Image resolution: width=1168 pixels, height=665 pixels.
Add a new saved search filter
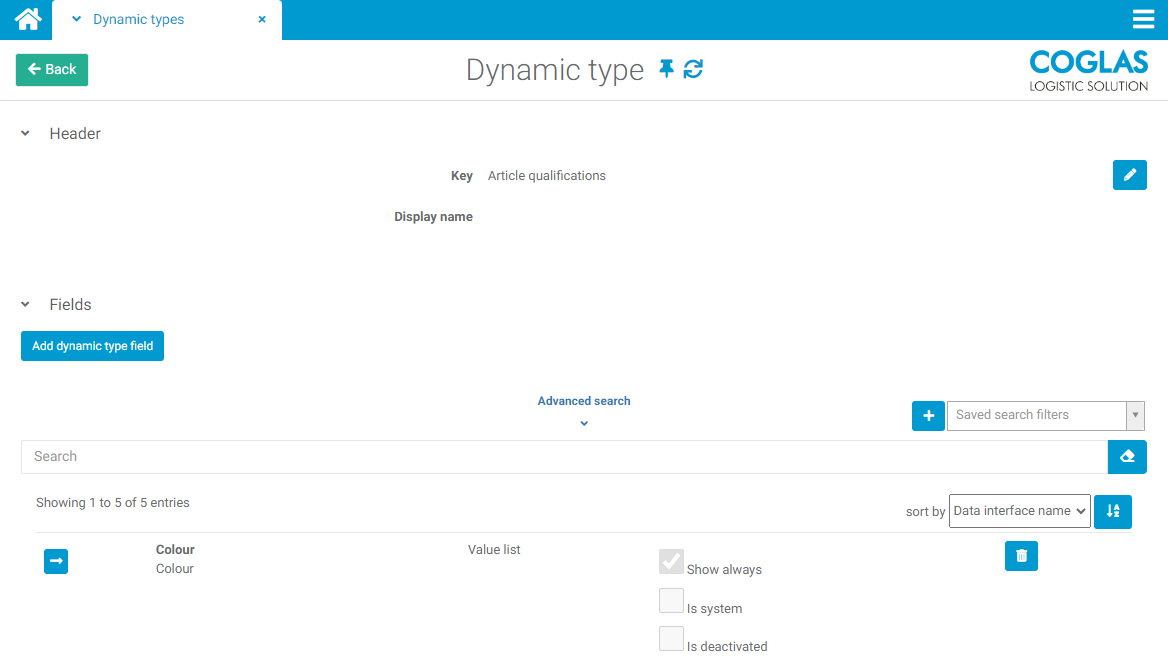tap(928, 415)
